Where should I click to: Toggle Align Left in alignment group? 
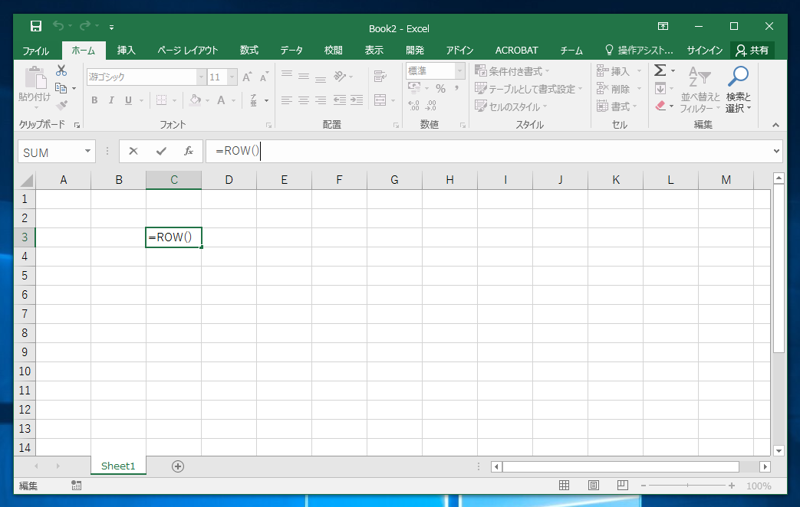287,100
